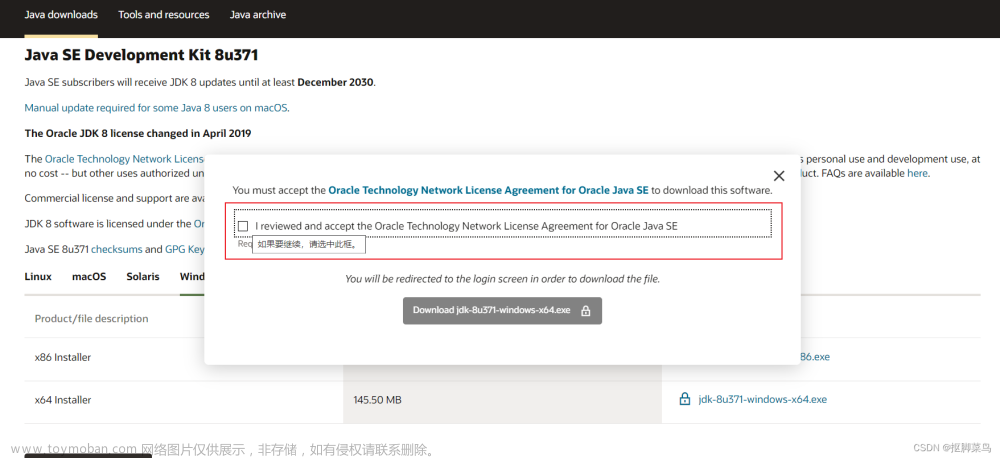Open the checksums link
The image size is (1000, 458).
[117, 249]
